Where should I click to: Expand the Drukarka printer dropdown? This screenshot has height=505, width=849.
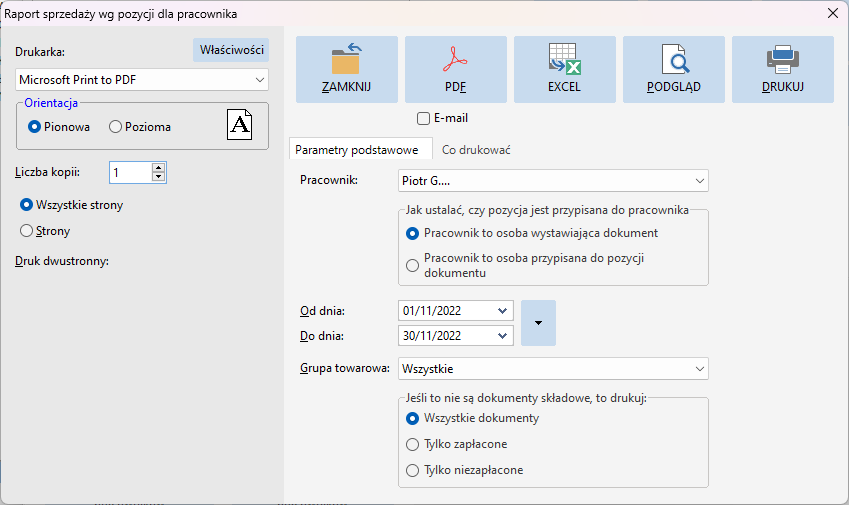[142, 80]
